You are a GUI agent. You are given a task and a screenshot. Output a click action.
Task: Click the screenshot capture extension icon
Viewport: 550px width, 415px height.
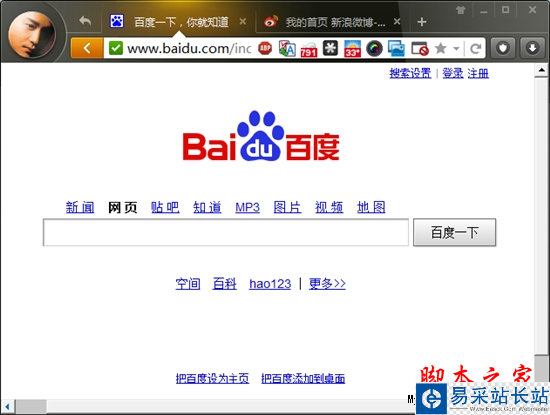pos(396,48)
